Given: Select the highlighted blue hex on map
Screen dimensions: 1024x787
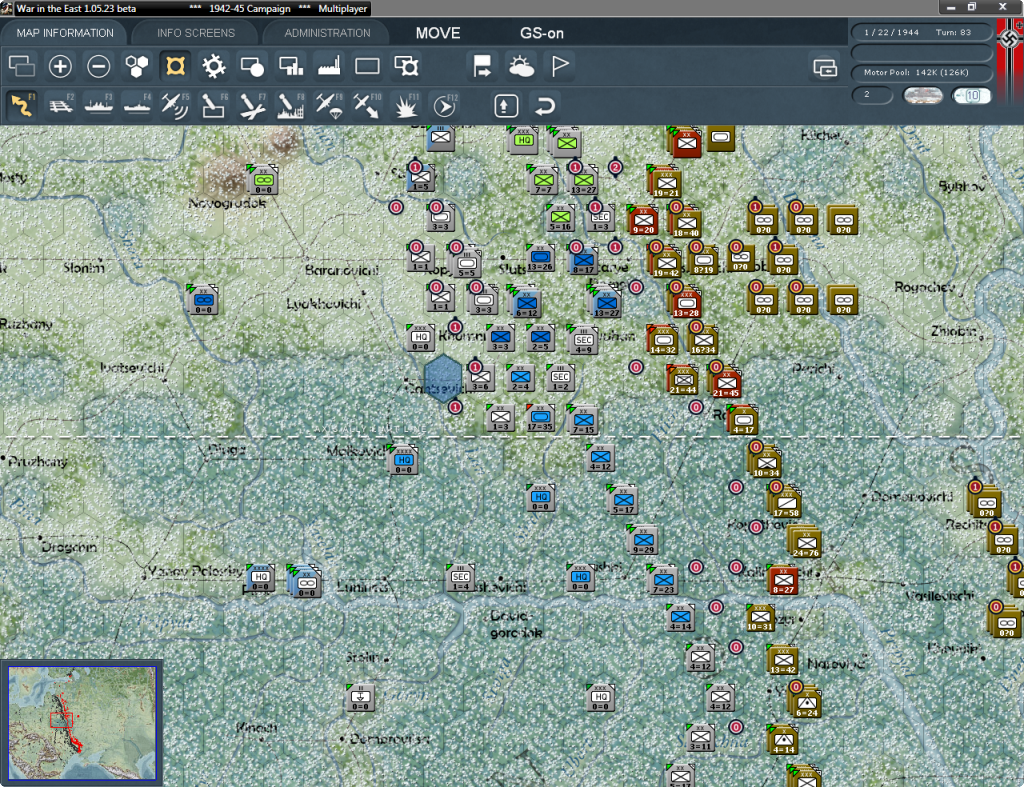Looking at the screenshot, I should 443,379.
